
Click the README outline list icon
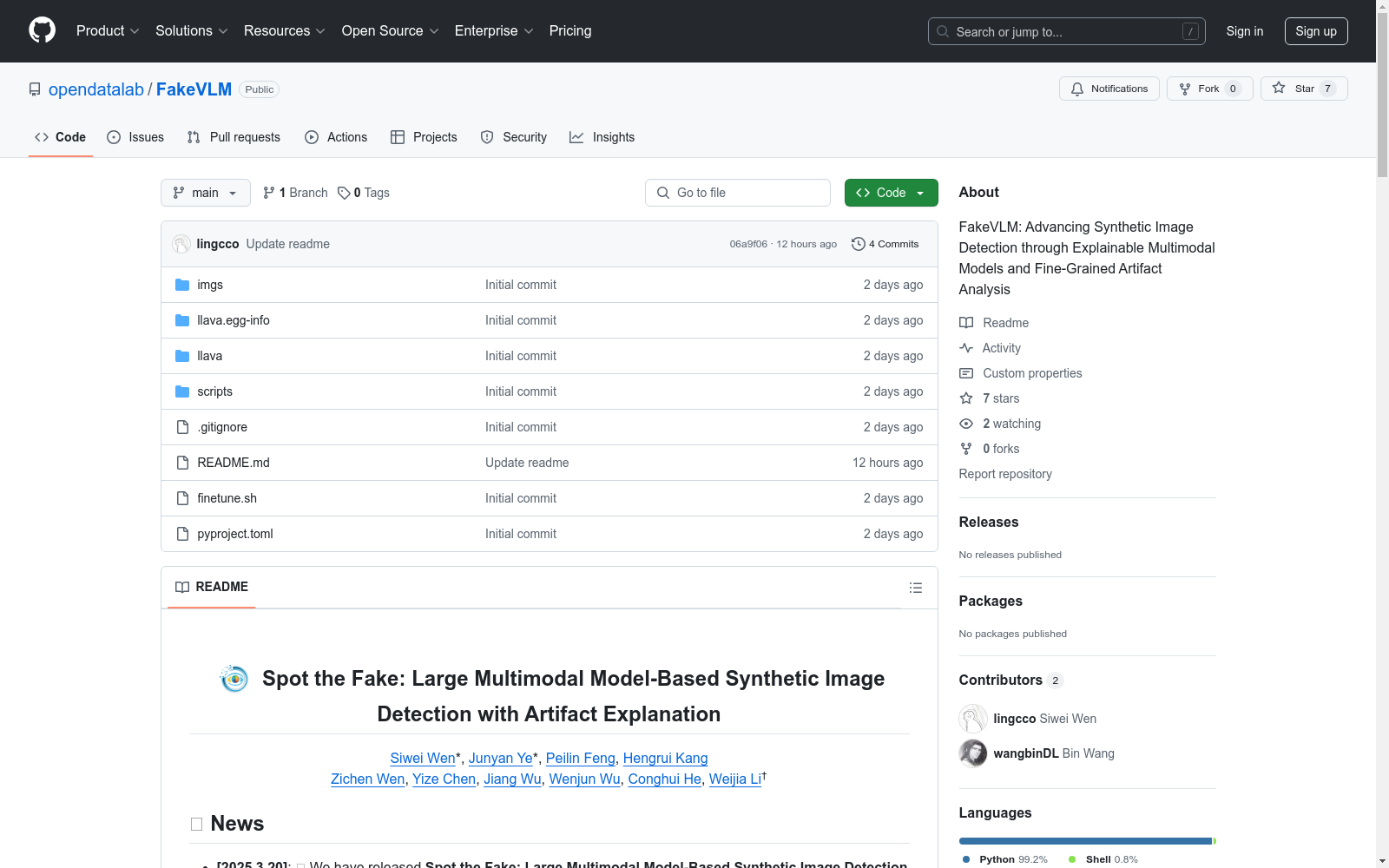(x=915, y=588)
